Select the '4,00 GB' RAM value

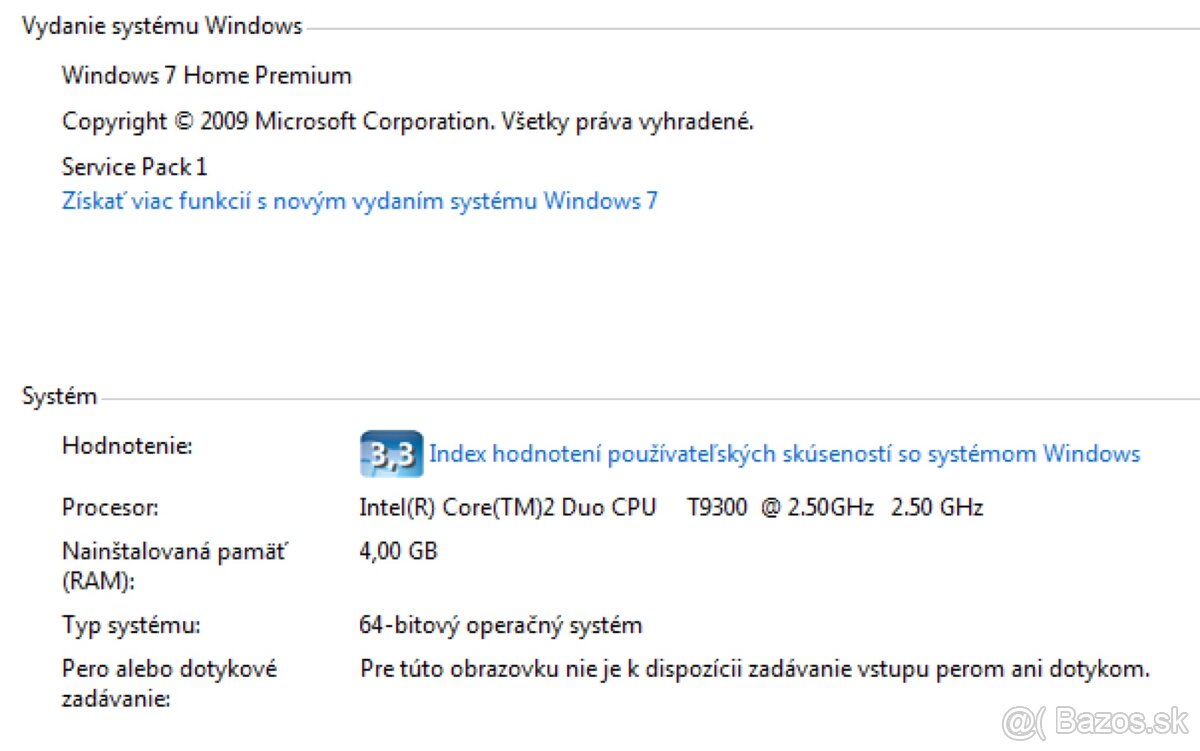[397, 550]
